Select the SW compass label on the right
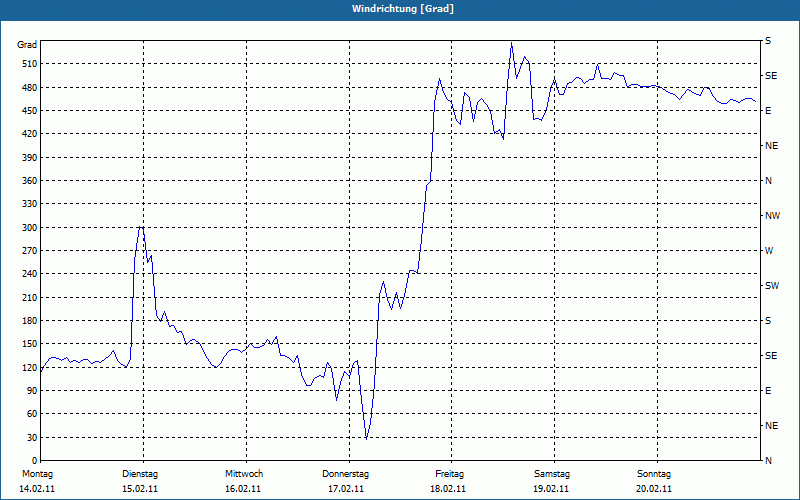Viewport: 800px width, 500px height. (x=771, y=286)
